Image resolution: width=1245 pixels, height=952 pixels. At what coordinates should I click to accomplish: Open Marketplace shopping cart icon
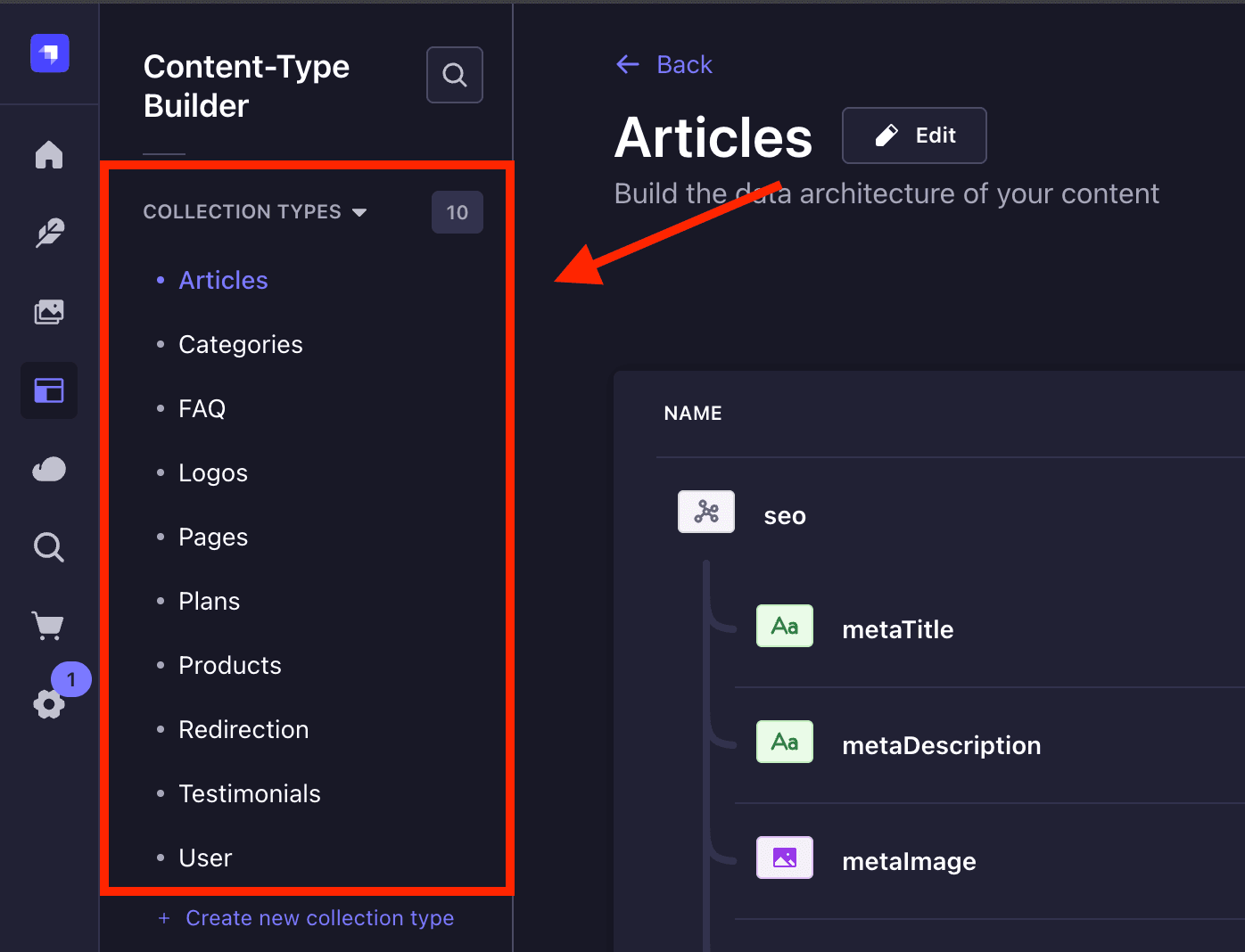click(x=48, y=626)
